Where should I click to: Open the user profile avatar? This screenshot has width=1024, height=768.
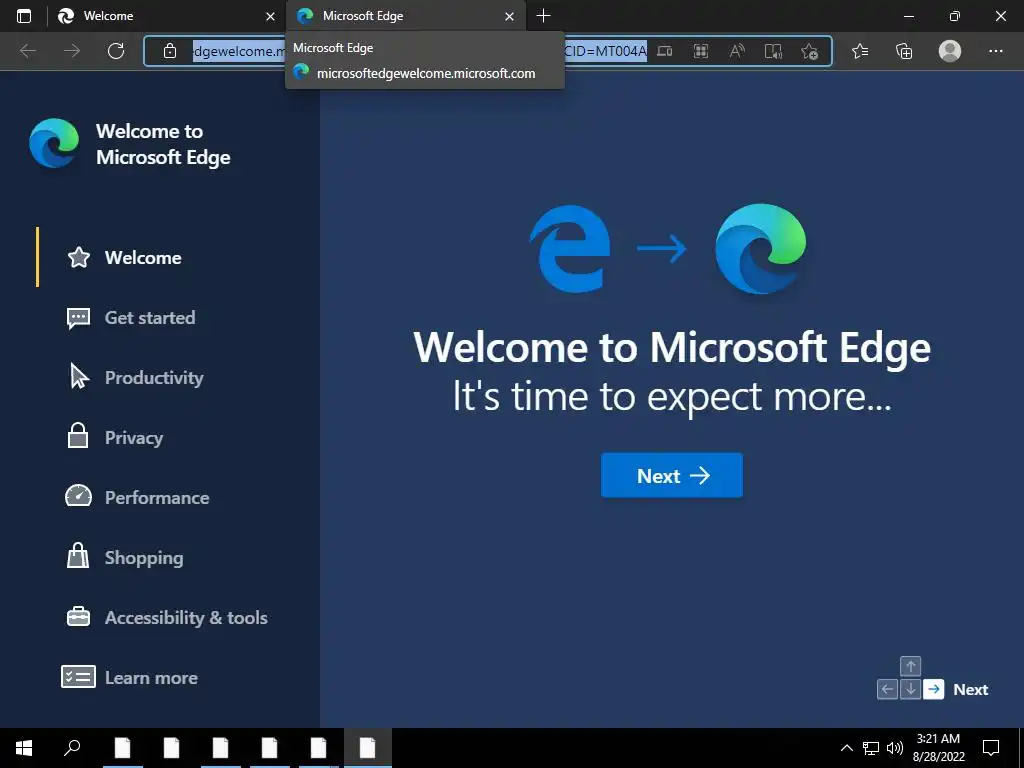950,51
